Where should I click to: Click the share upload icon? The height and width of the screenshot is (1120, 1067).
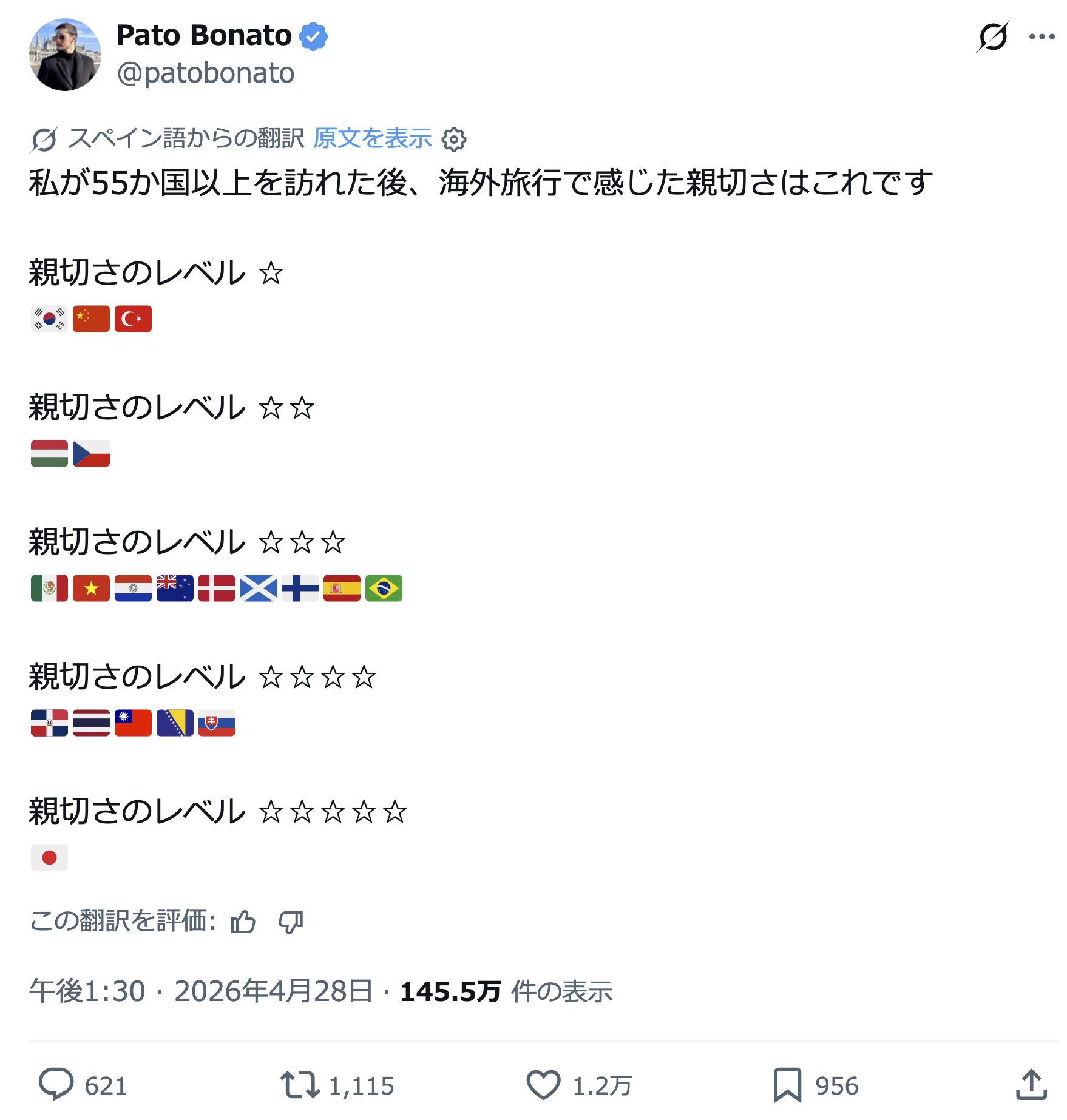tap(1031, 1085)
